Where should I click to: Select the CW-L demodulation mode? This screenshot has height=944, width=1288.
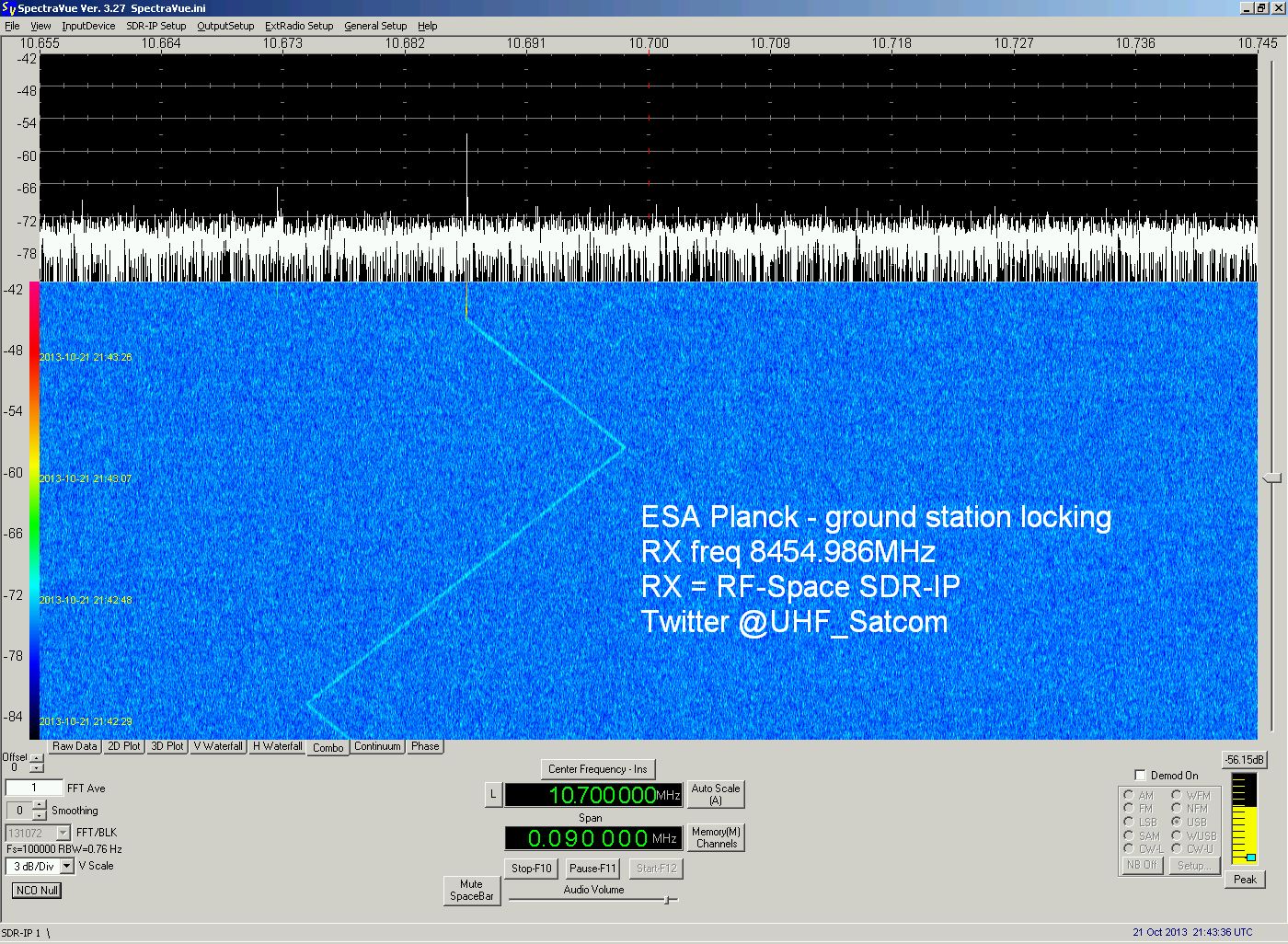[x=1129, y=848]
